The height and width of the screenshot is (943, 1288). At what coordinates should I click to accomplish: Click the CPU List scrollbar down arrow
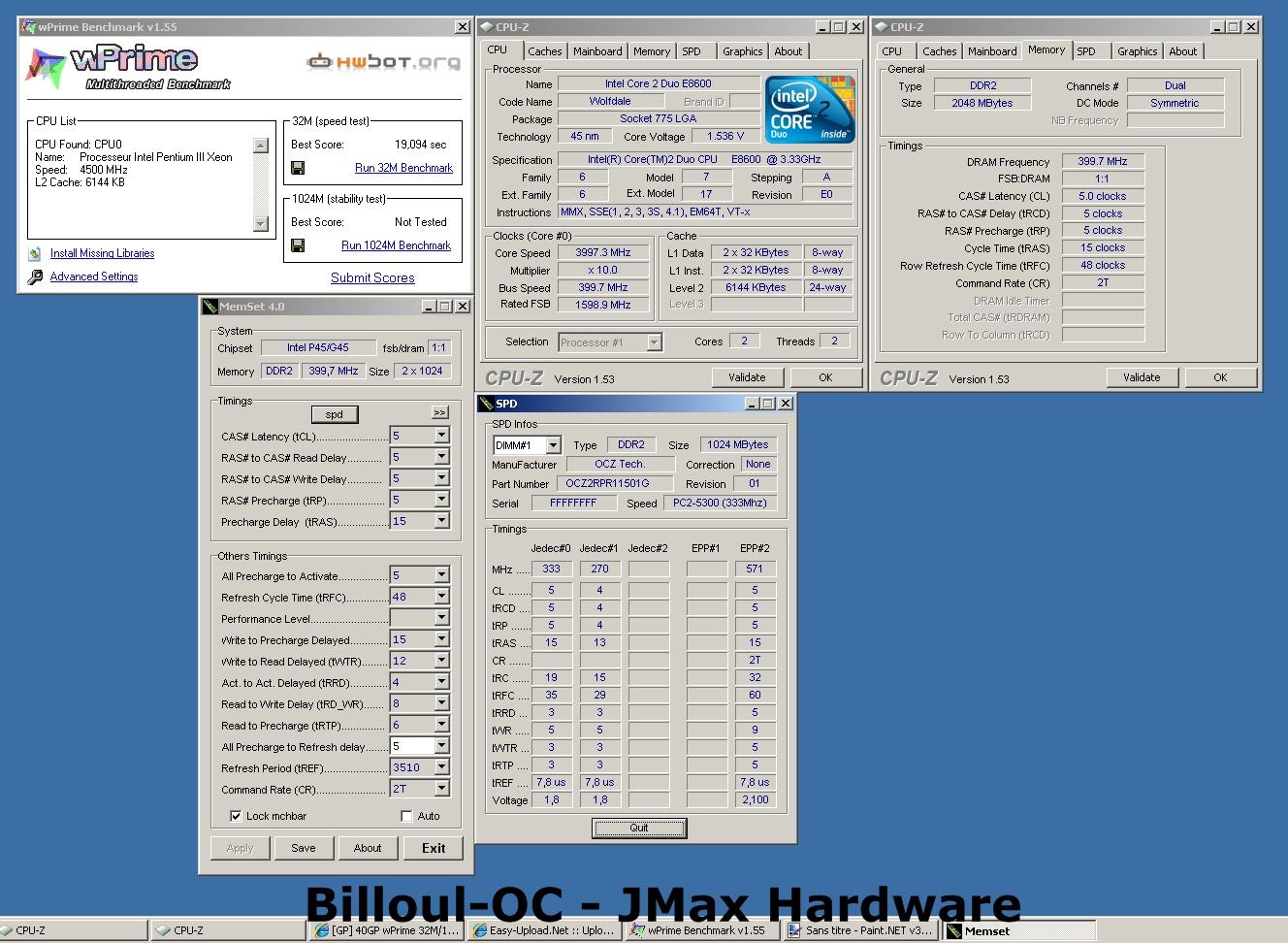point(260,224)
